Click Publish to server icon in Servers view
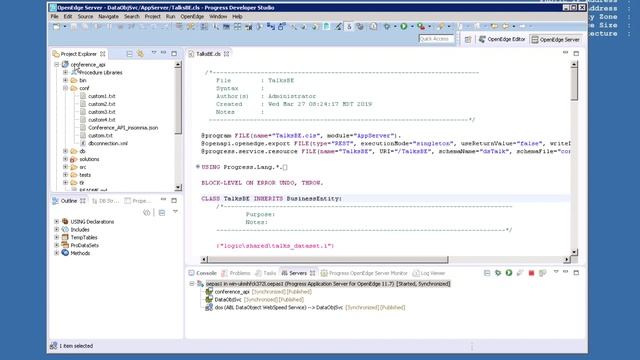The height and width of the screenshot is (360, 640). tap(542, 273)
